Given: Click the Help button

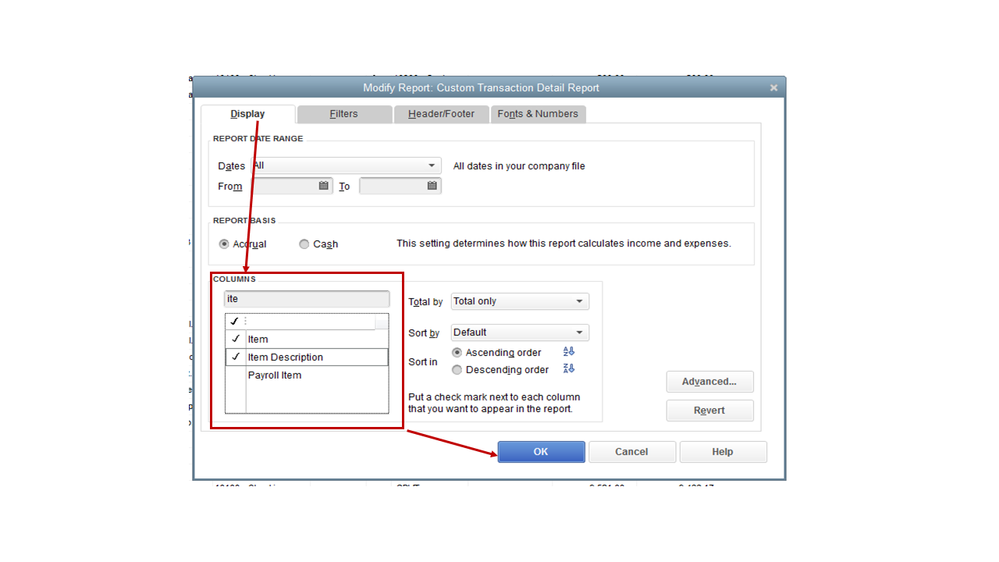Looking at the screenshot, I should point(722,452).
